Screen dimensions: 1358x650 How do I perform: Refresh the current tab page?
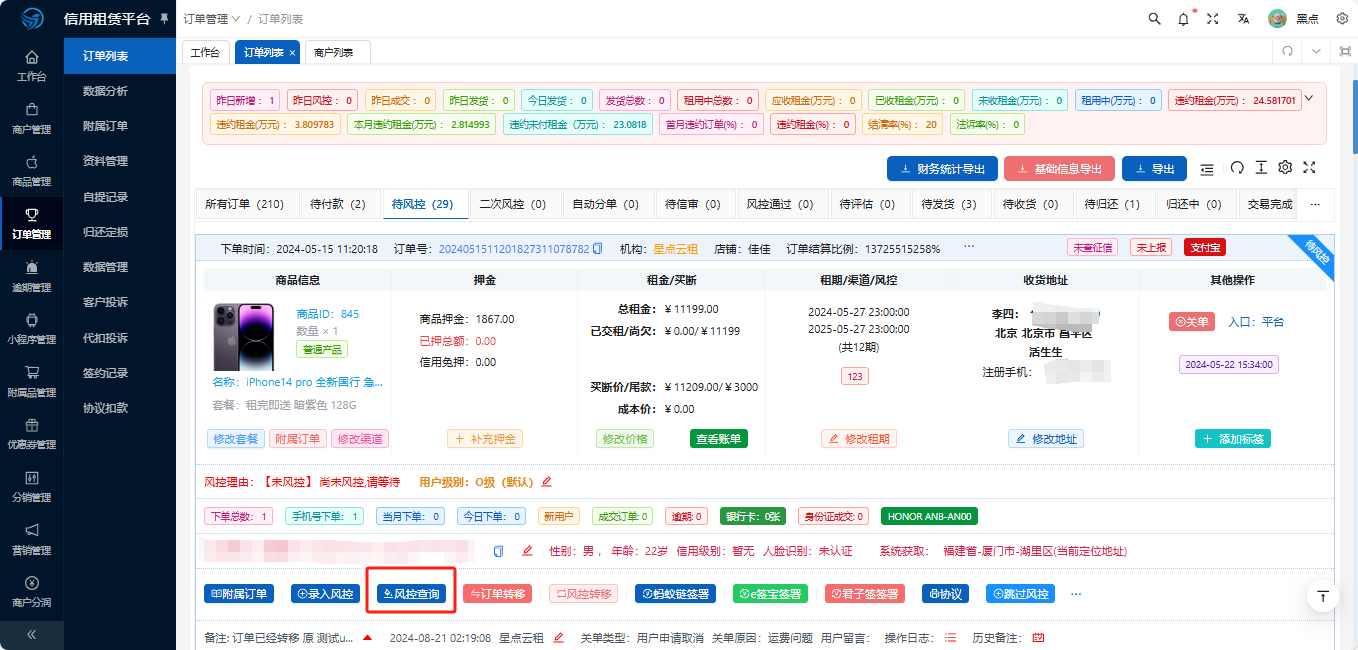1288,51
